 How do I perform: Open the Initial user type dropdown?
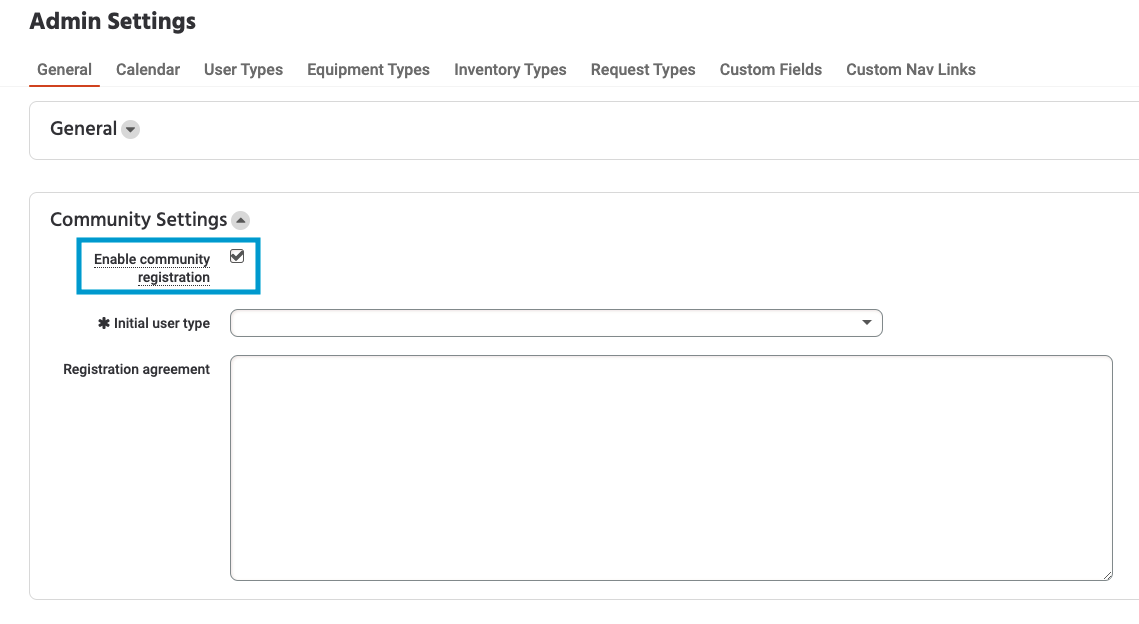(556, 323)
